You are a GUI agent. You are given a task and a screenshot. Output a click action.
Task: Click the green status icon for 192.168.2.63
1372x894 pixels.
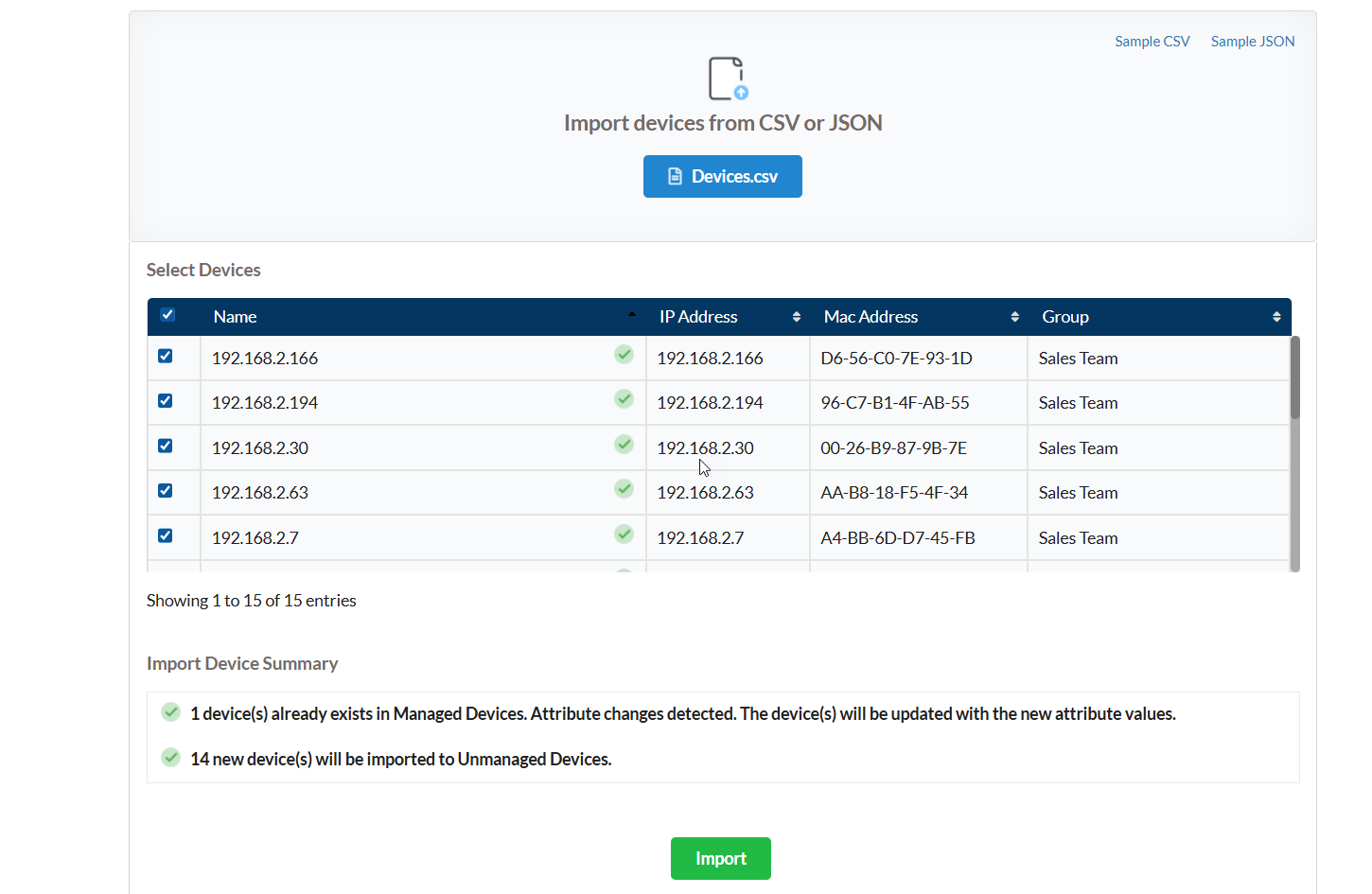pyautogui.click(x=624, y=489)
